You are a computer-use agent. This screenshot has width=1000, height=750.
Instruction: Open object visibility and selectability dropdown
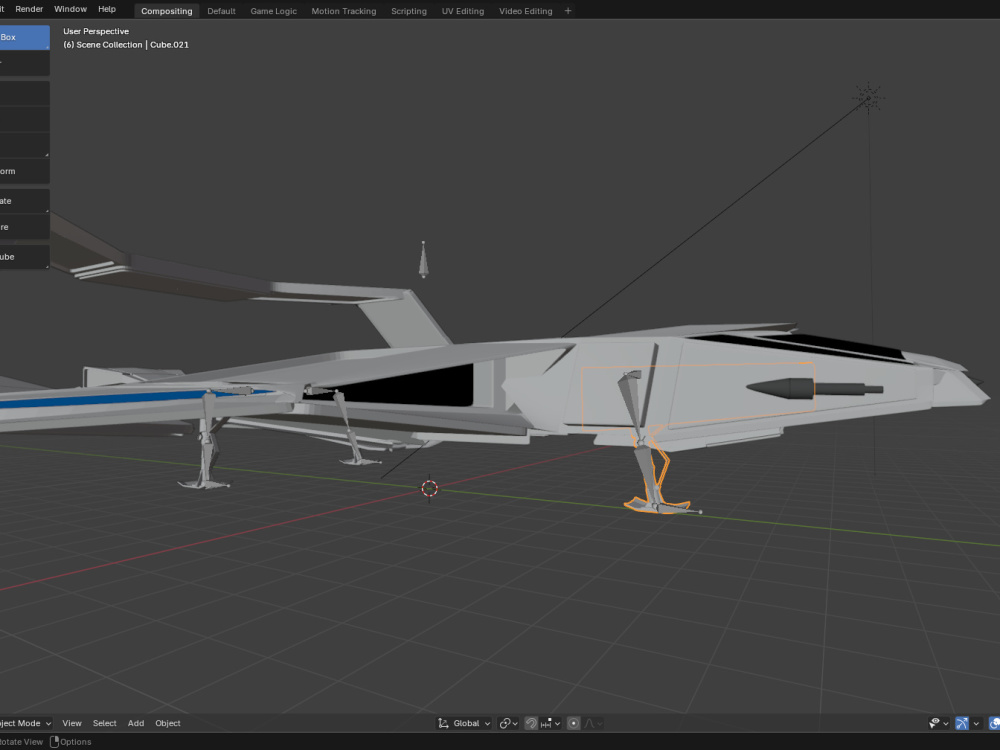coord(939,723)
